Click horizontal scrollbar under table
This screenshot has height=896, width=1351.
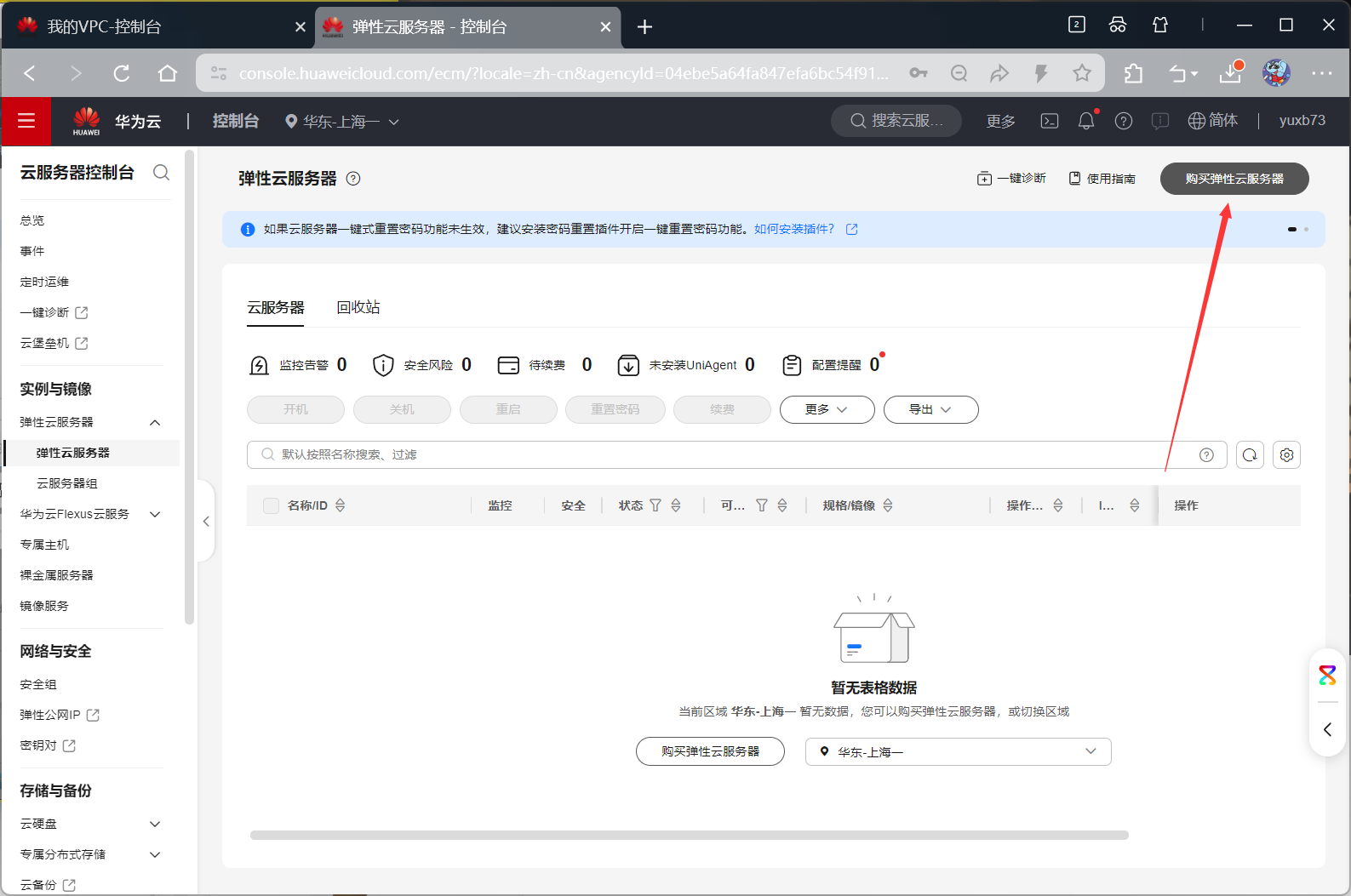[690, 836]
